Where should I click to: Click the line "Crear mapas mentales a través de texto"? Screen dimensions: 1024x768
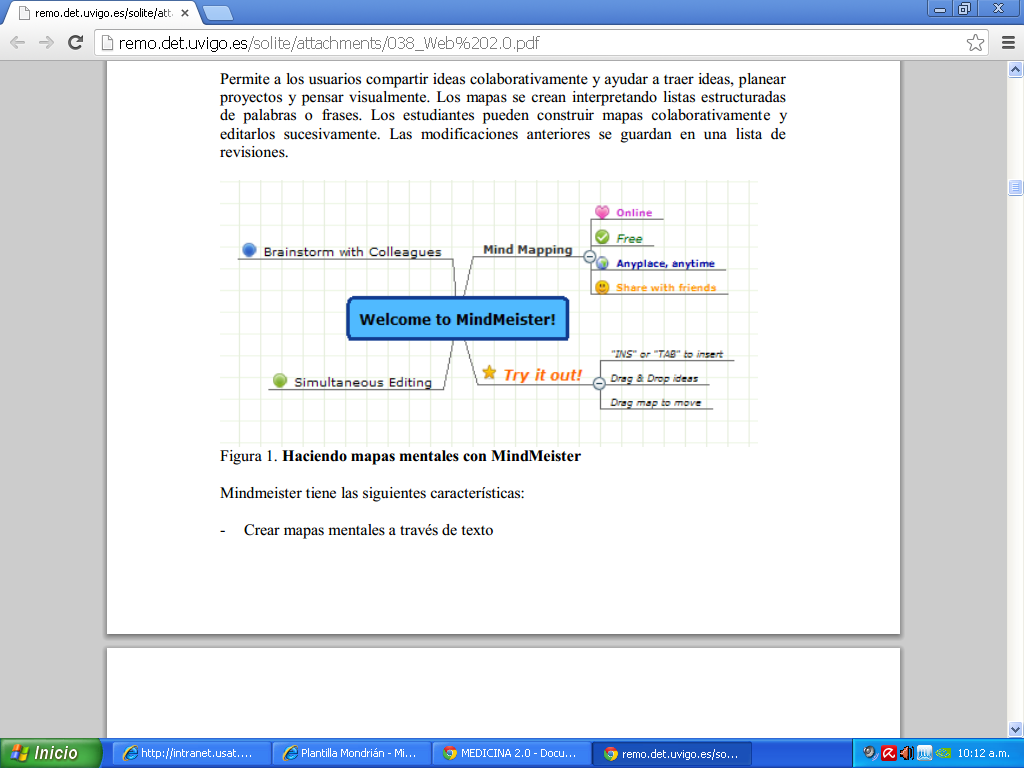click(368, 530)
